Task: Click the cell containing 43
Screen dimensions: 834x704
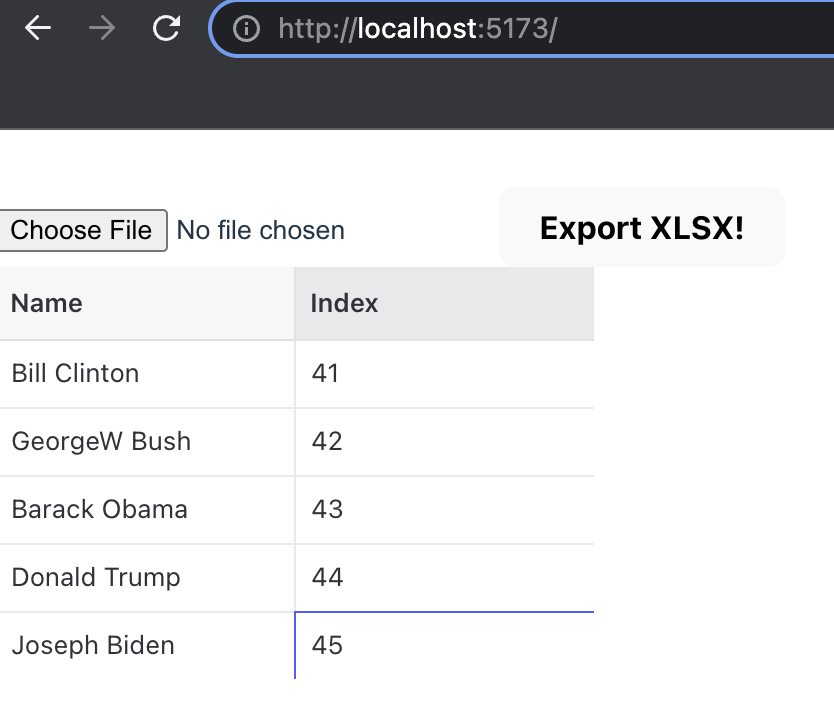Action: coord(444,510)
